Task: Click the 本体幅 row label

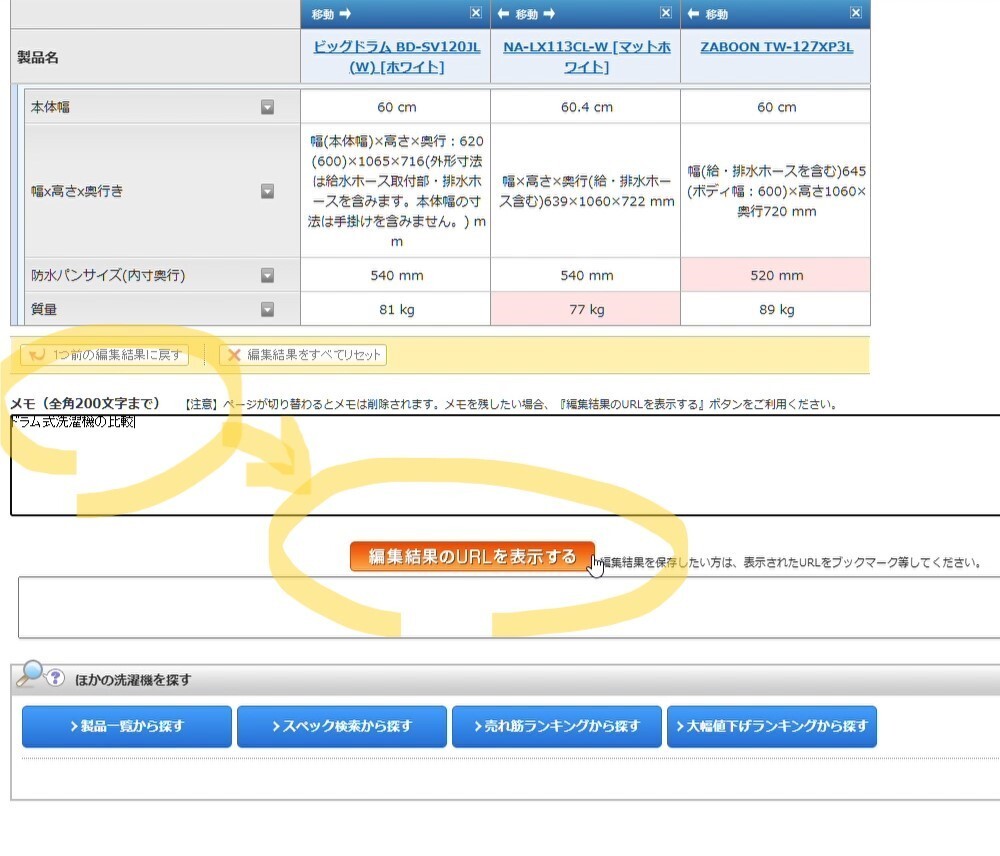Action: point(50,107)
